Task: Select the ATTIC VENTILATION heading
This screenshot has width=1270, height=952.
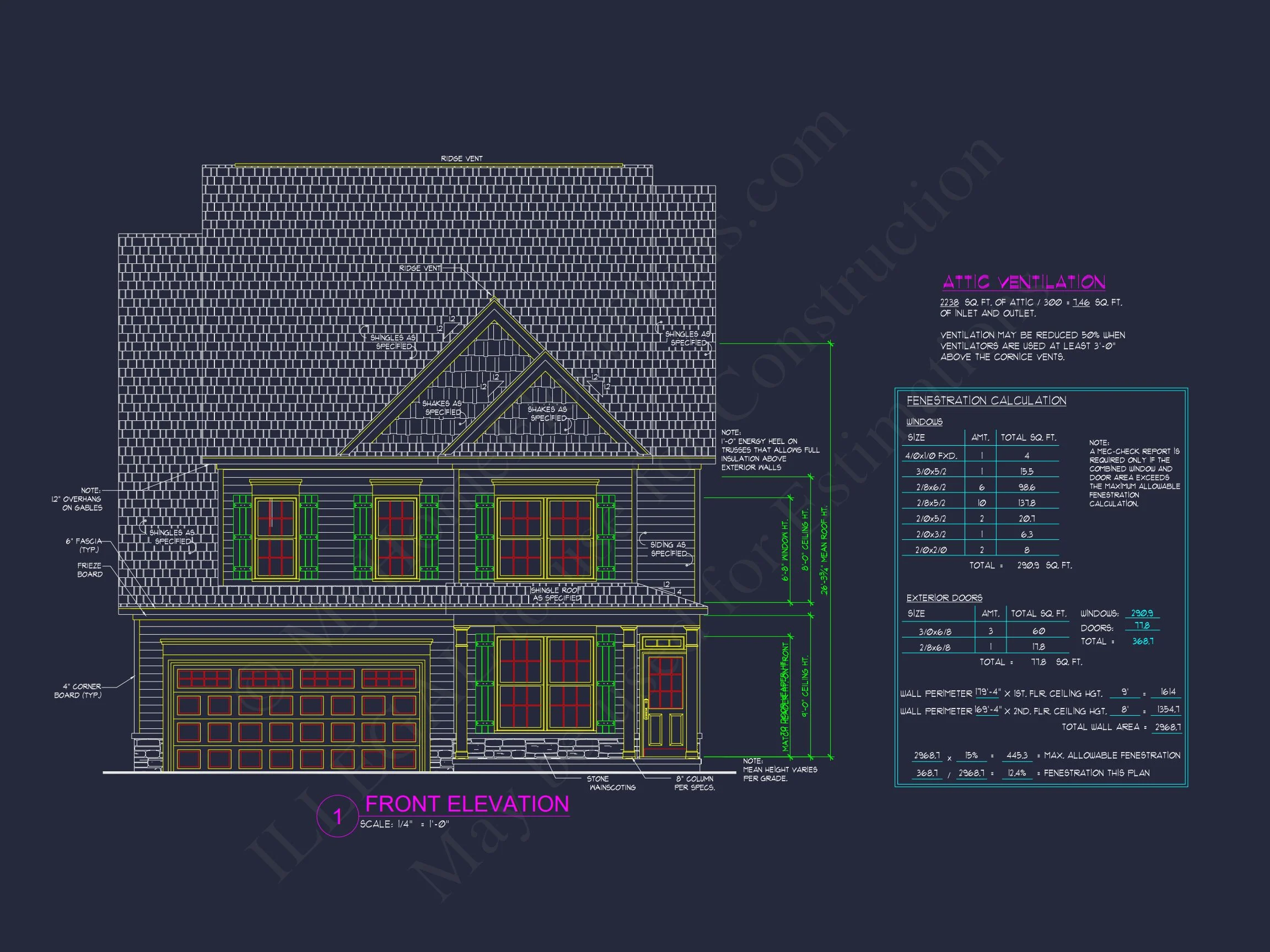Action: tap(1024, 282)
